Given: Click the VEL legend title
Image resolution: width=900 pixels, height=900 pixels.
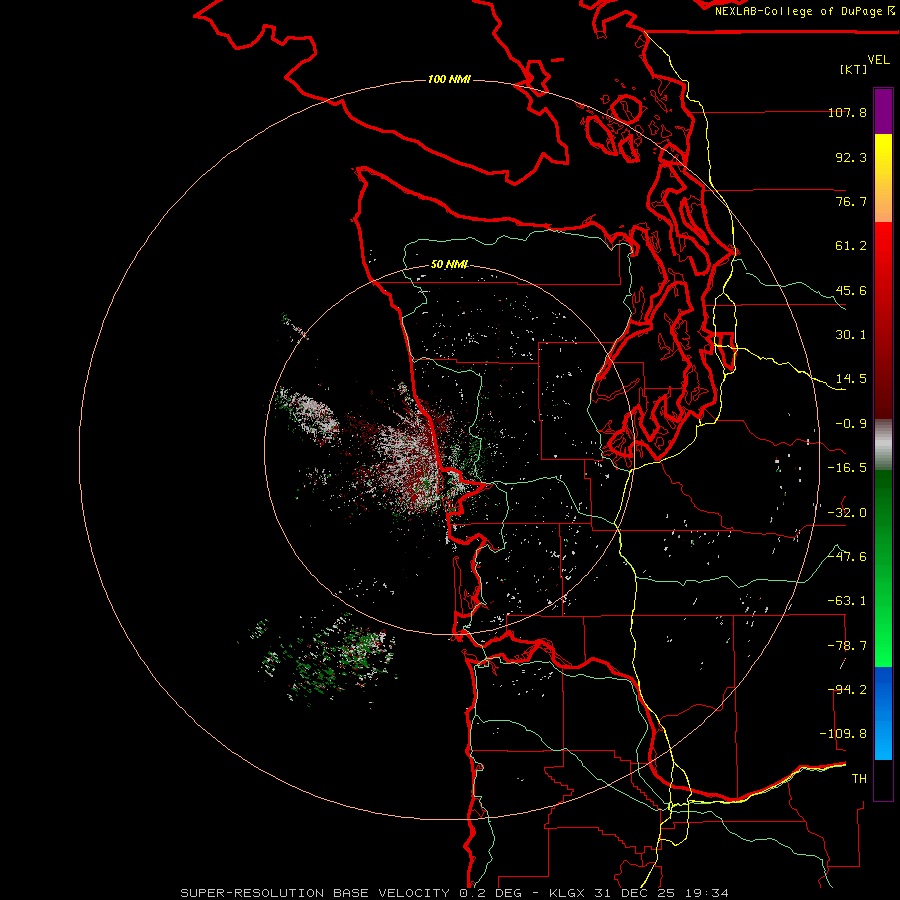Looking at the screenshot, I should (878, 59).
